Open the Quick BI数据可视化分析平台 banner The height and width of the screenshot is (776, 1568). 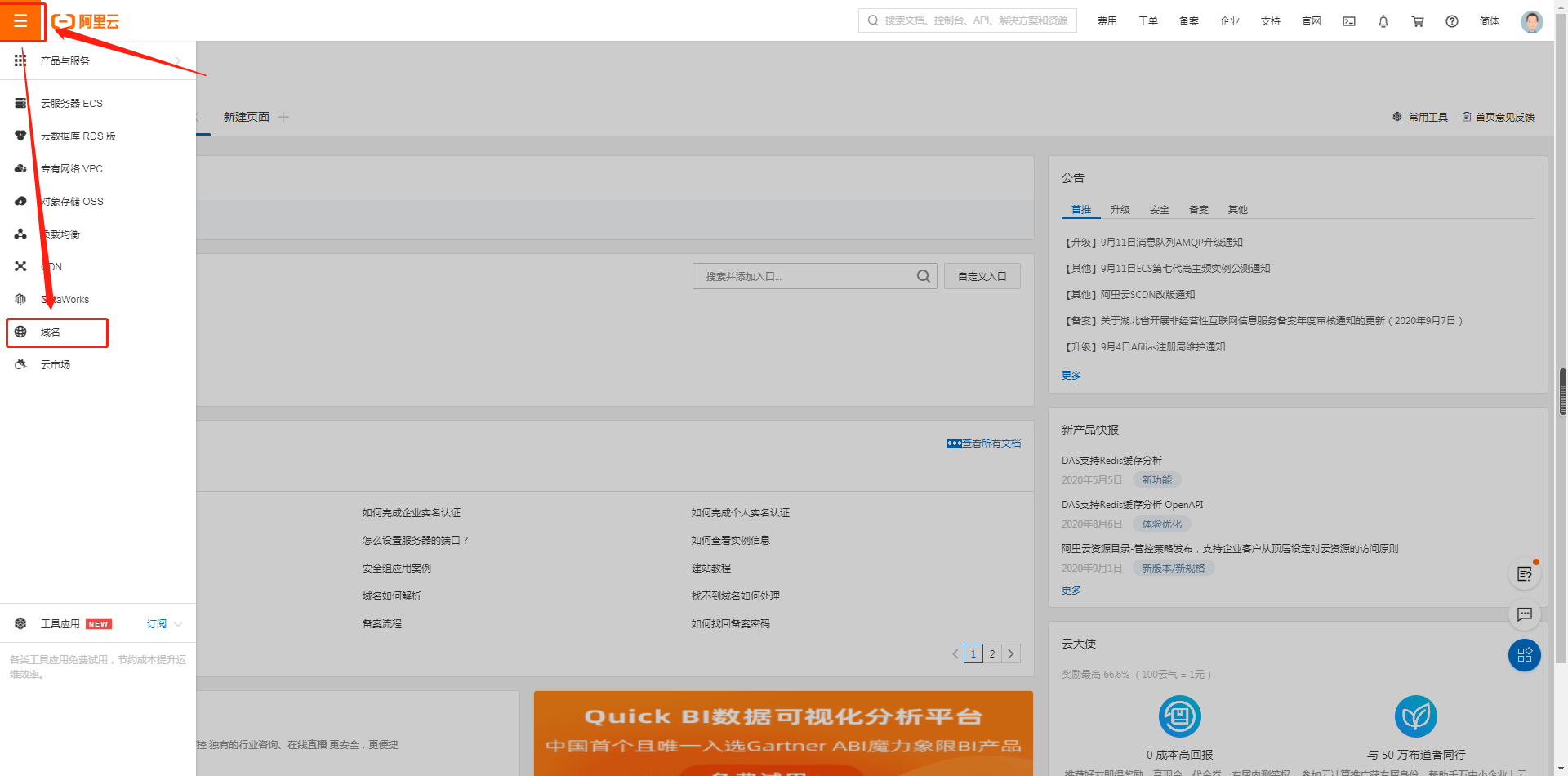[783, 734]
